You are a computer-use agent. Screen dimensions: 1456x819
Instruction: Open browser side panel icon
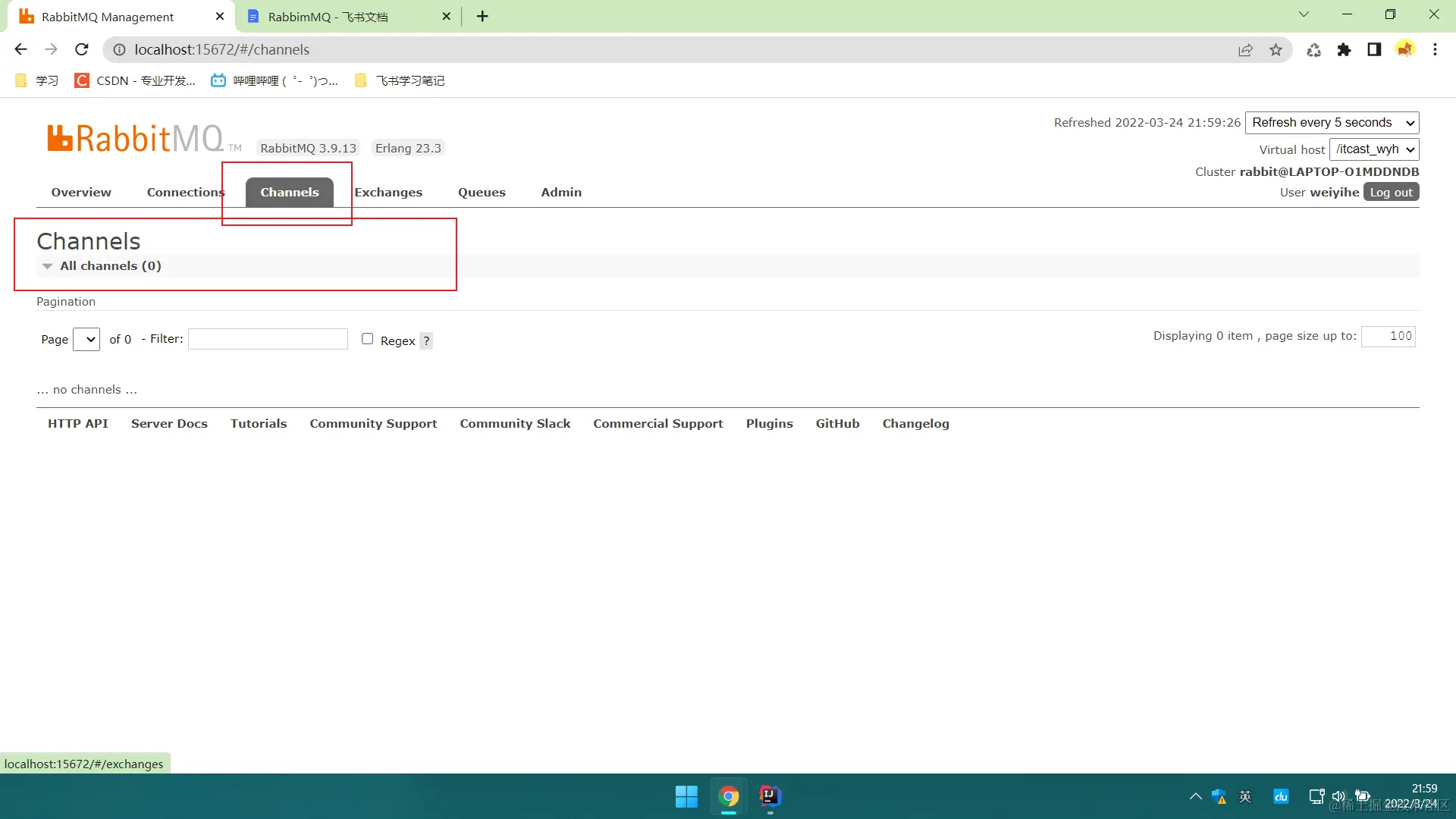tap(1374, 50)
